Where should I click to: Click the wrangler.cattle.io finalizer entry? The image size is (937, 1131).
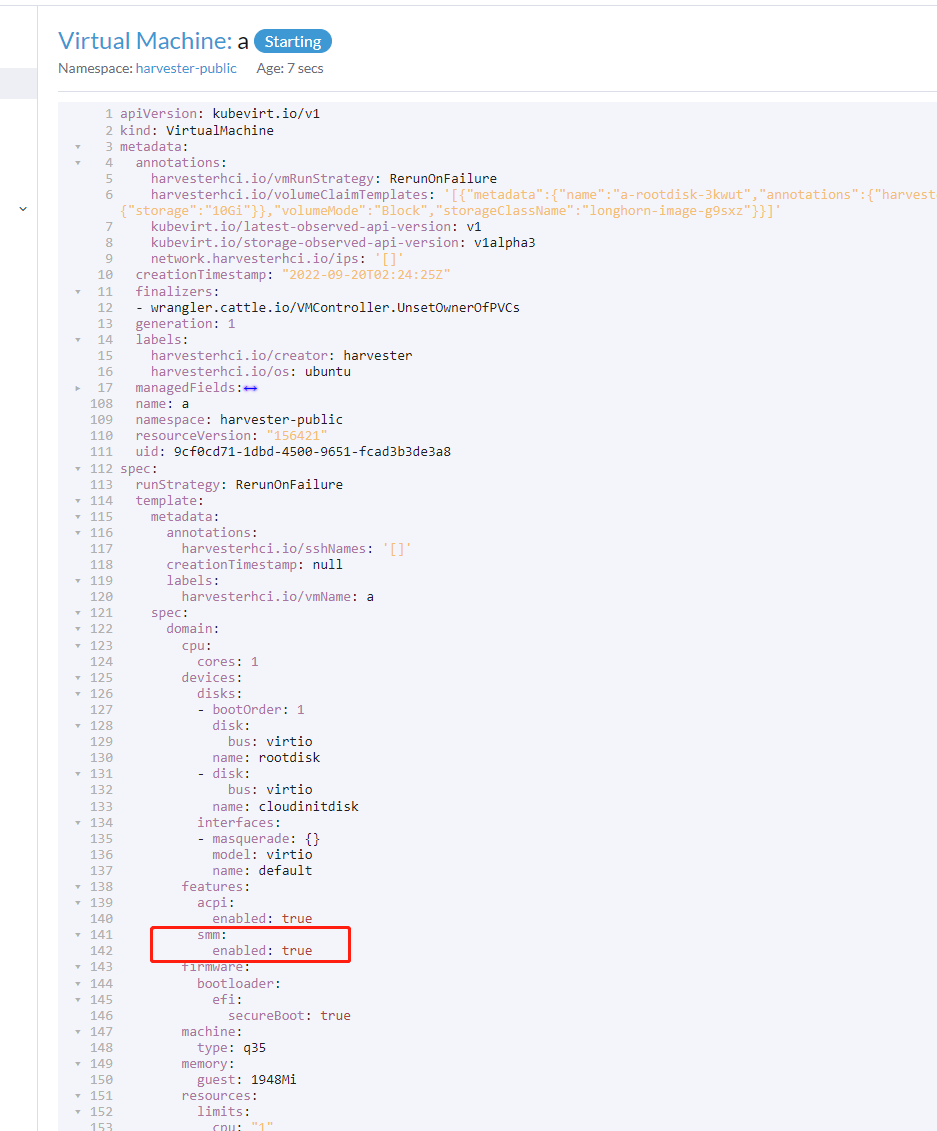click(327, 307)
